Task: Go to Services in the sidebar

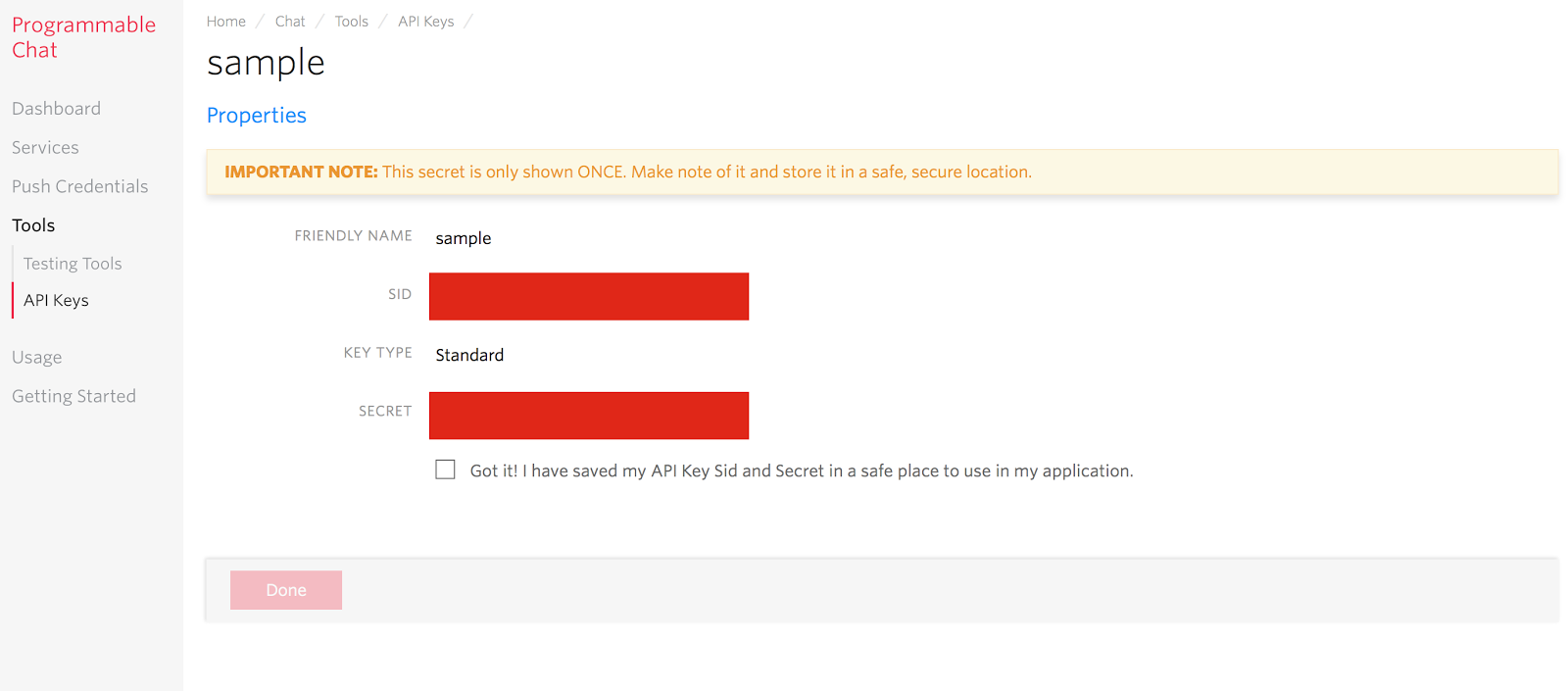Action: pyautogui.click(x=45, y=148)
